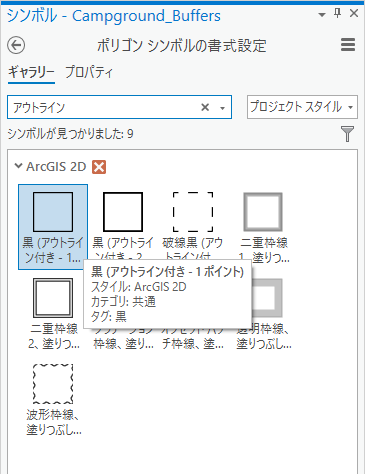Pick the 二重枠線 1 gray double outline symbol

(x=263, y=227)
